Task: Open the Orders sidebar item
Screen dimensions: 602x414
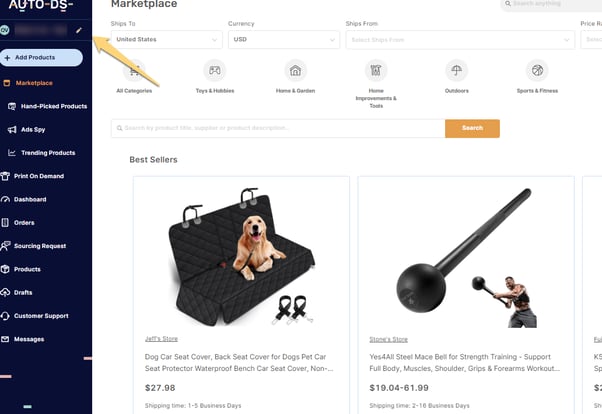Action: (x=18, y=223)
